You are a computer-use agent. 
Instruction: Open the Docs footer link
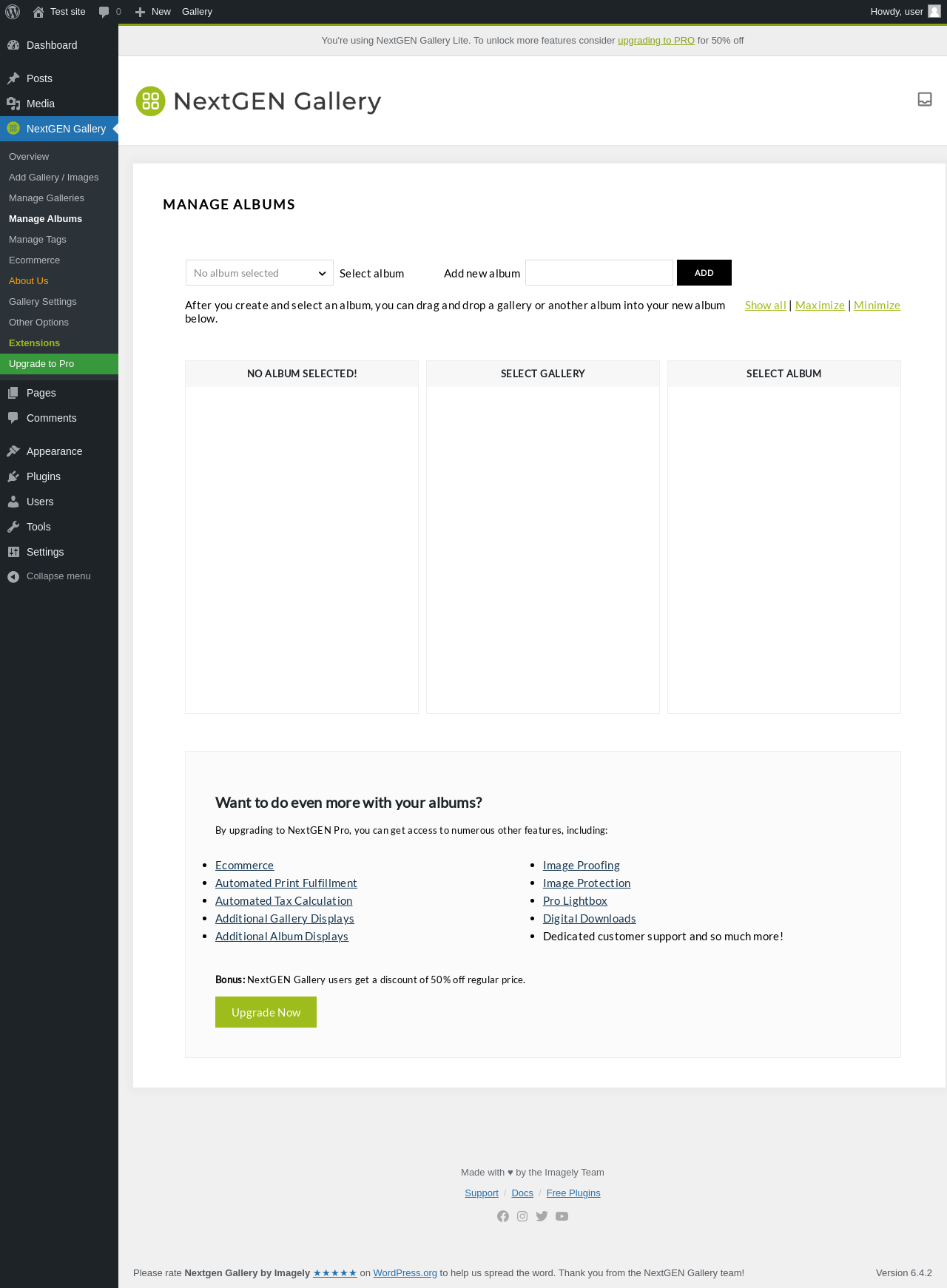522,1193
